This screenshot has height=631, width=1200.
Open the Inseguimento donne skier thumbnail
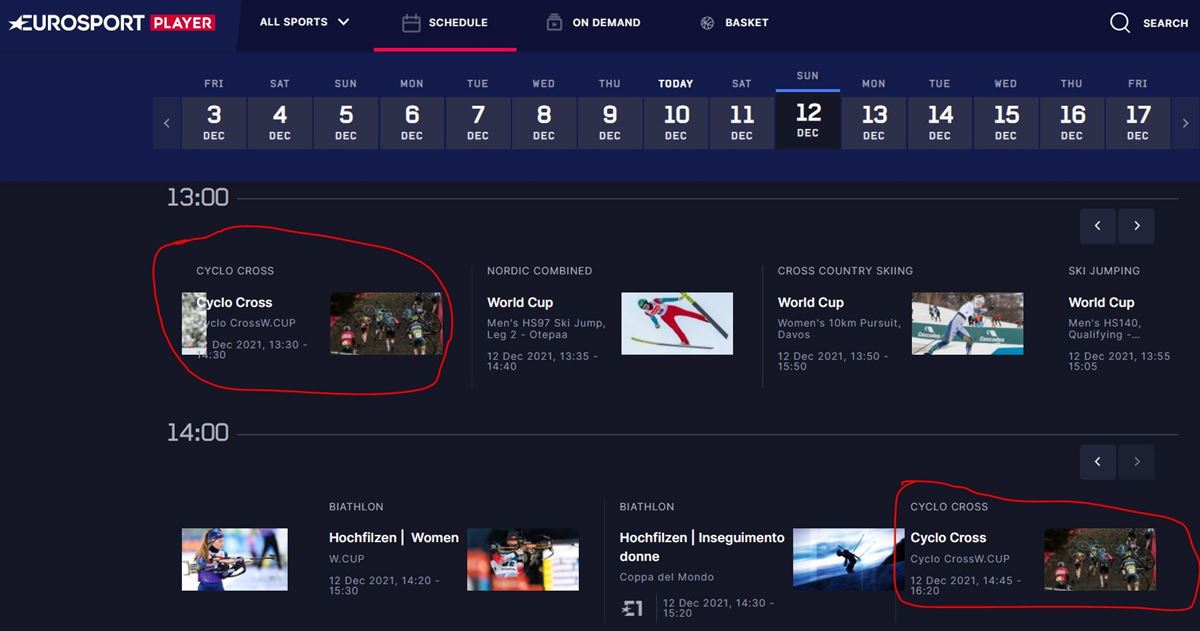click(x=849, y=559)
